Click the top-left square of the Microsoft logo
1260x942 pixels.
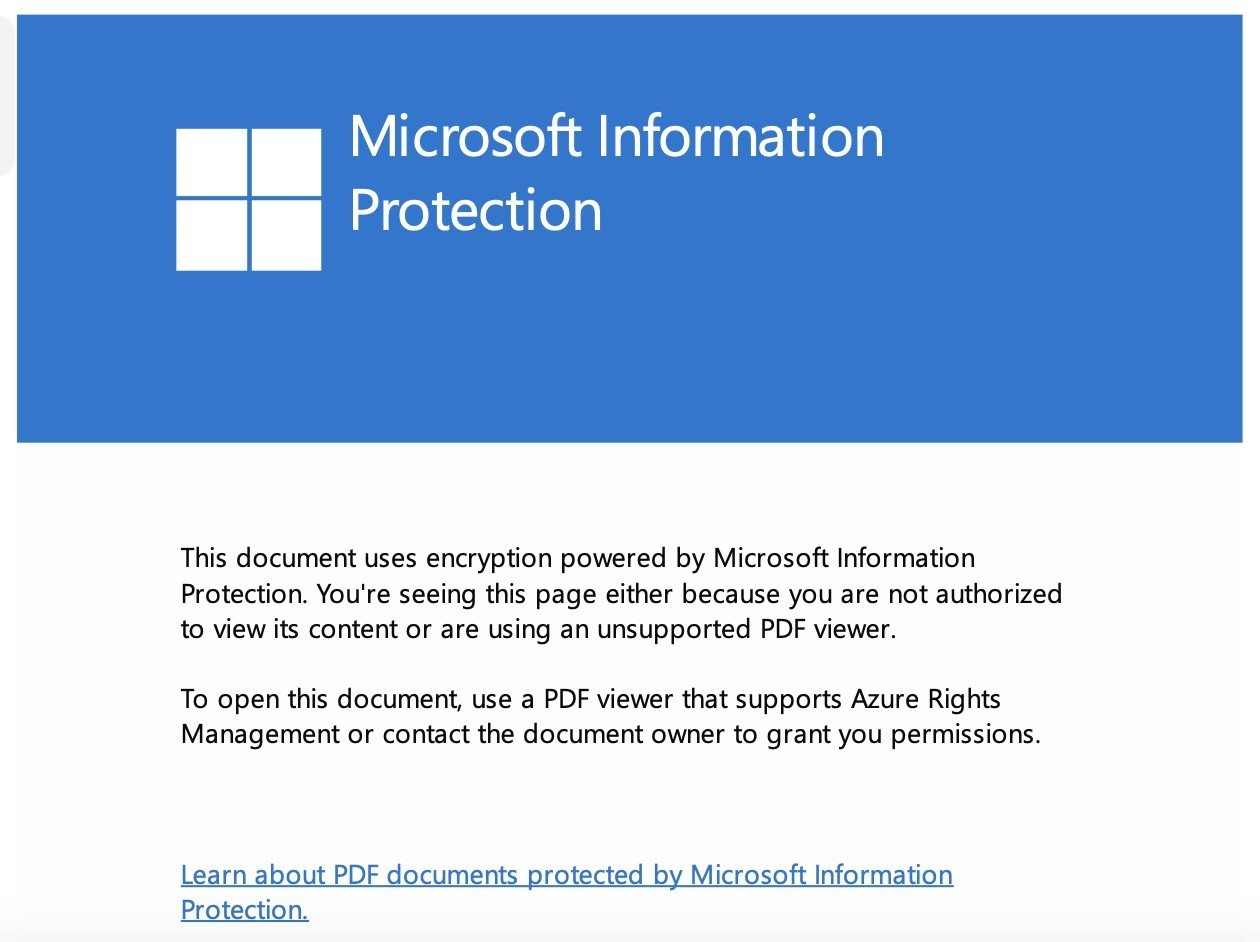click(211, 162)
